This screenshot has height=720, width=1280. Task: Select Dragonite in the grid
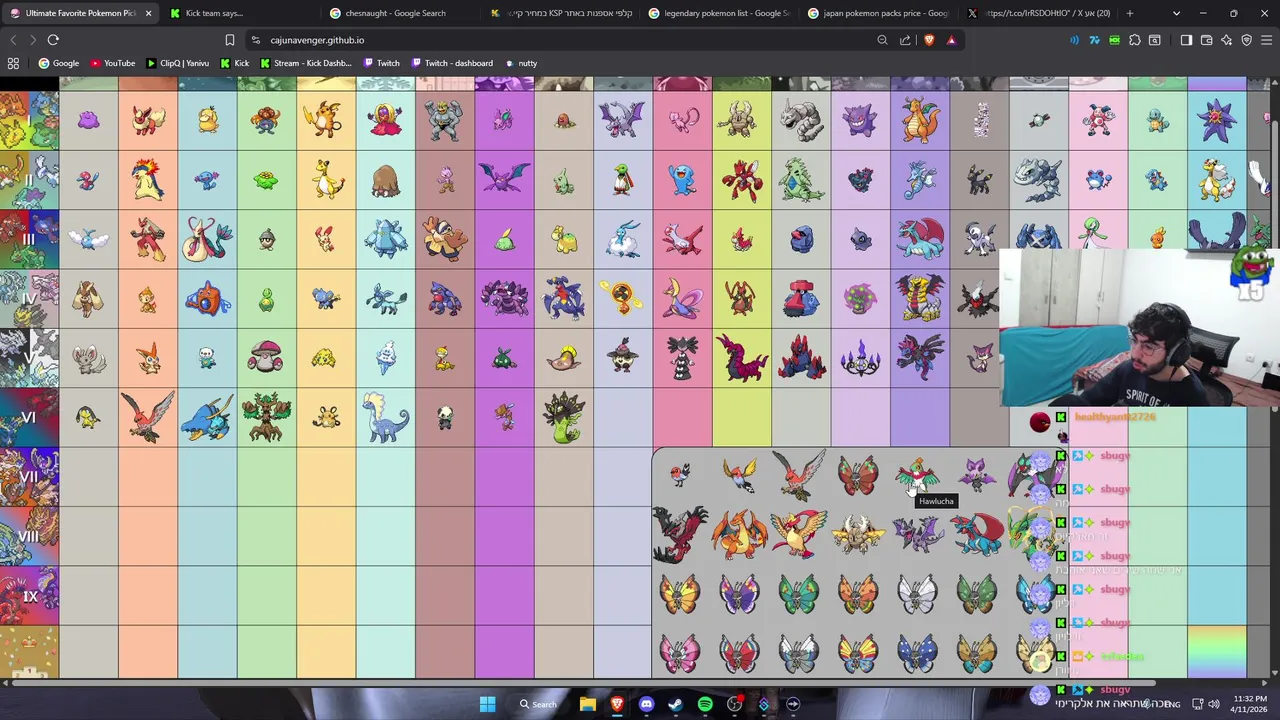920,120
